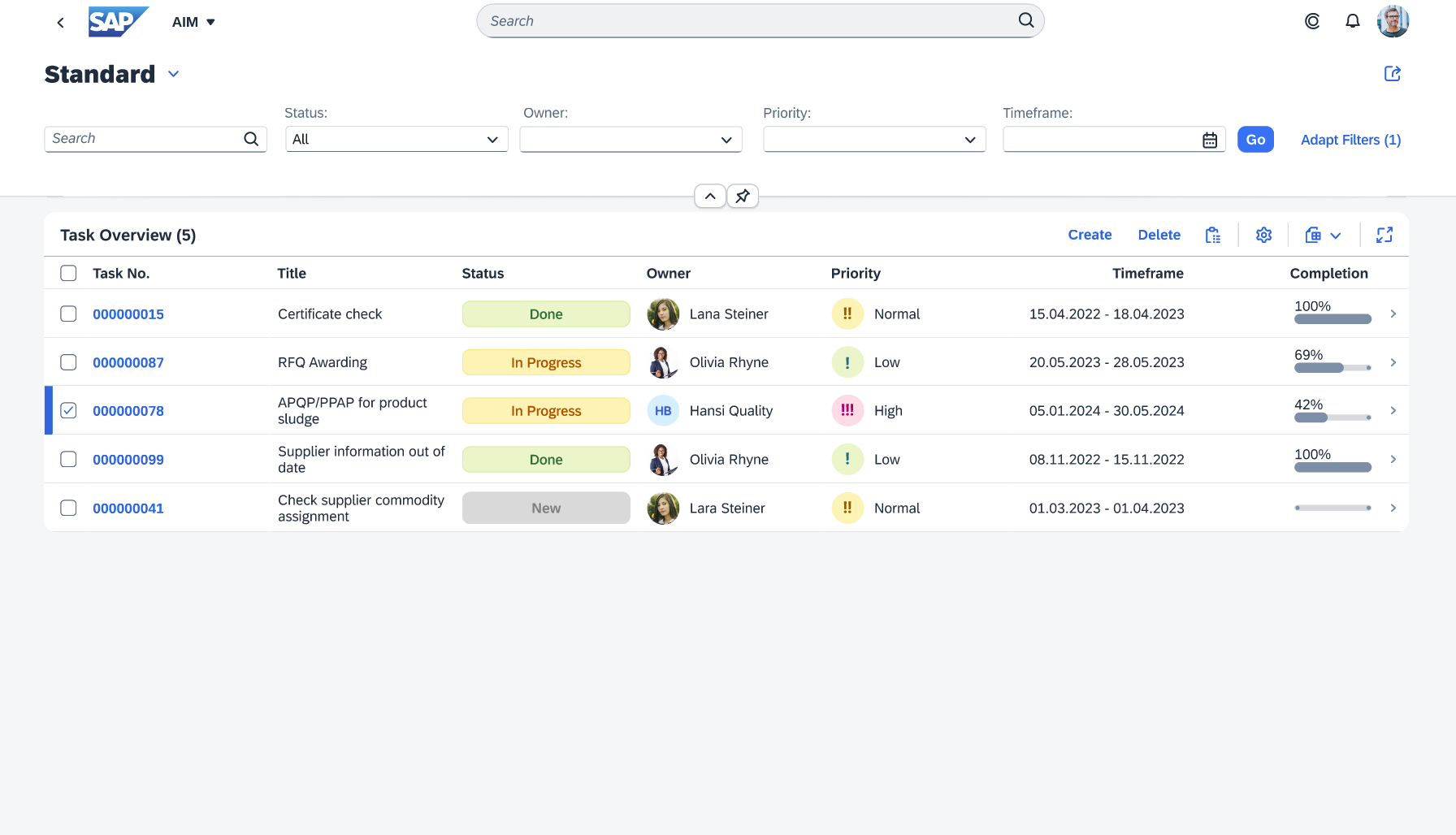Click the SAP logo
Image resolution: width=1456 pixels, height=835 pixels.
pyautogui.click(x=118, y=22)
